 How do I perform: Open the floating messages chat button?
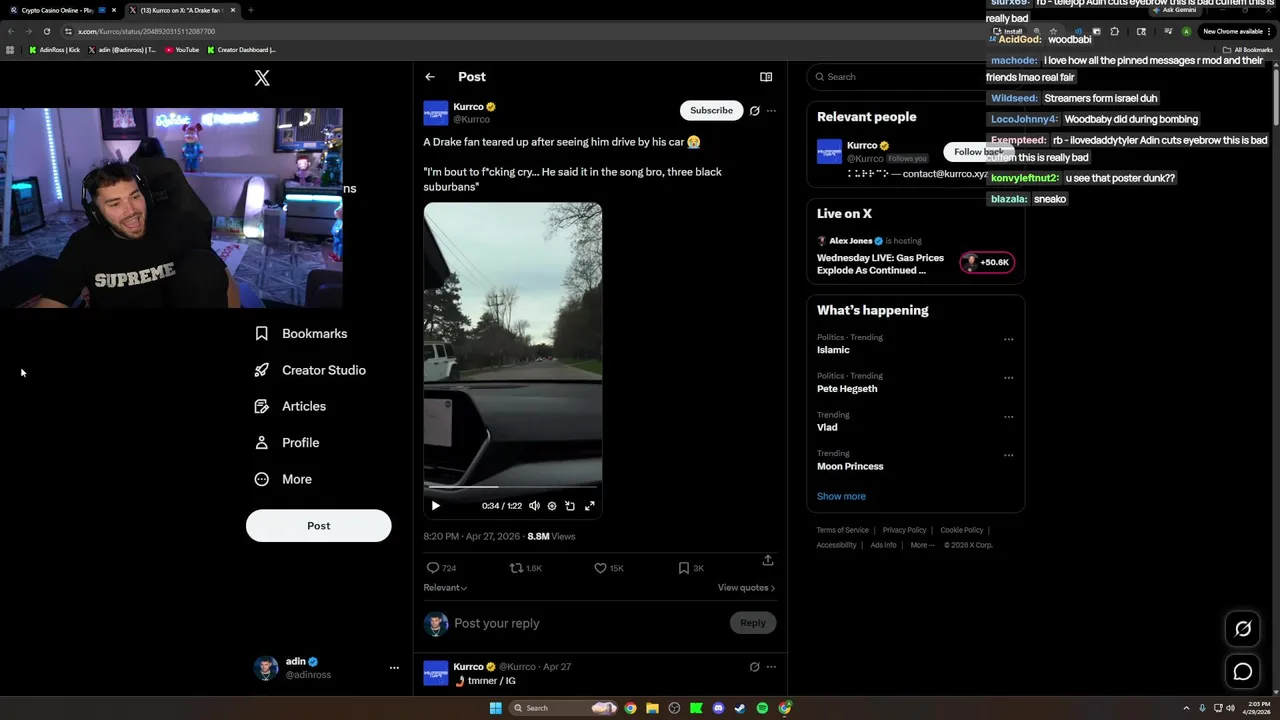[x=1243, y=672]
